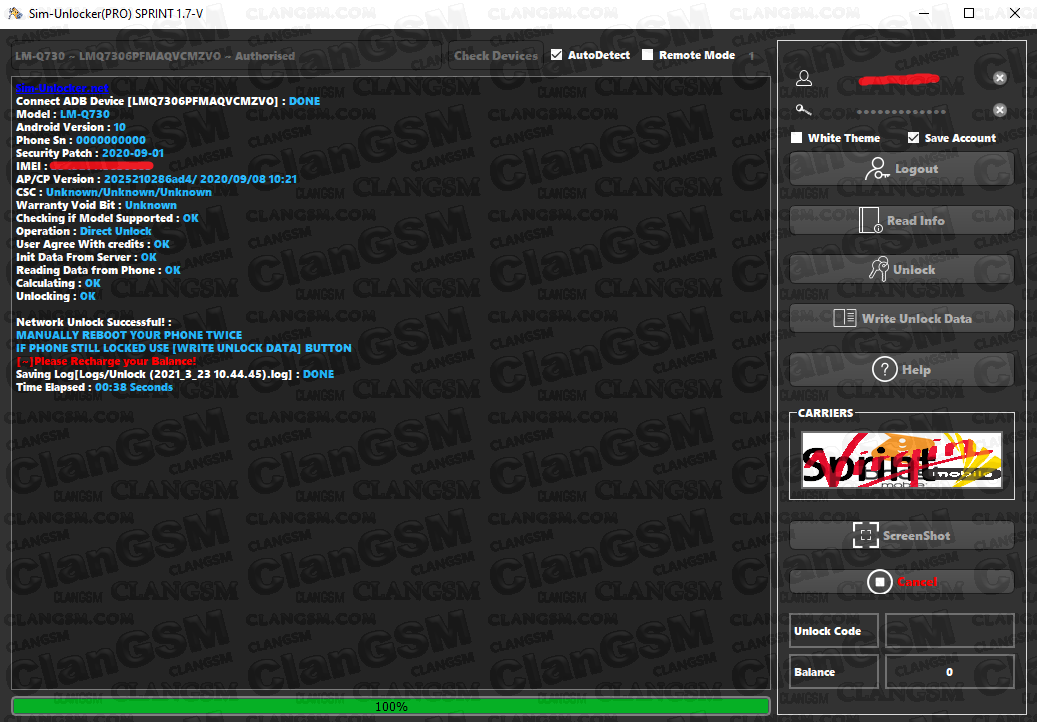Viewport: 1037px width, 722px height.
Task: Click the 'Phone Sn : 0000000000' line
Action: point(81,140)
